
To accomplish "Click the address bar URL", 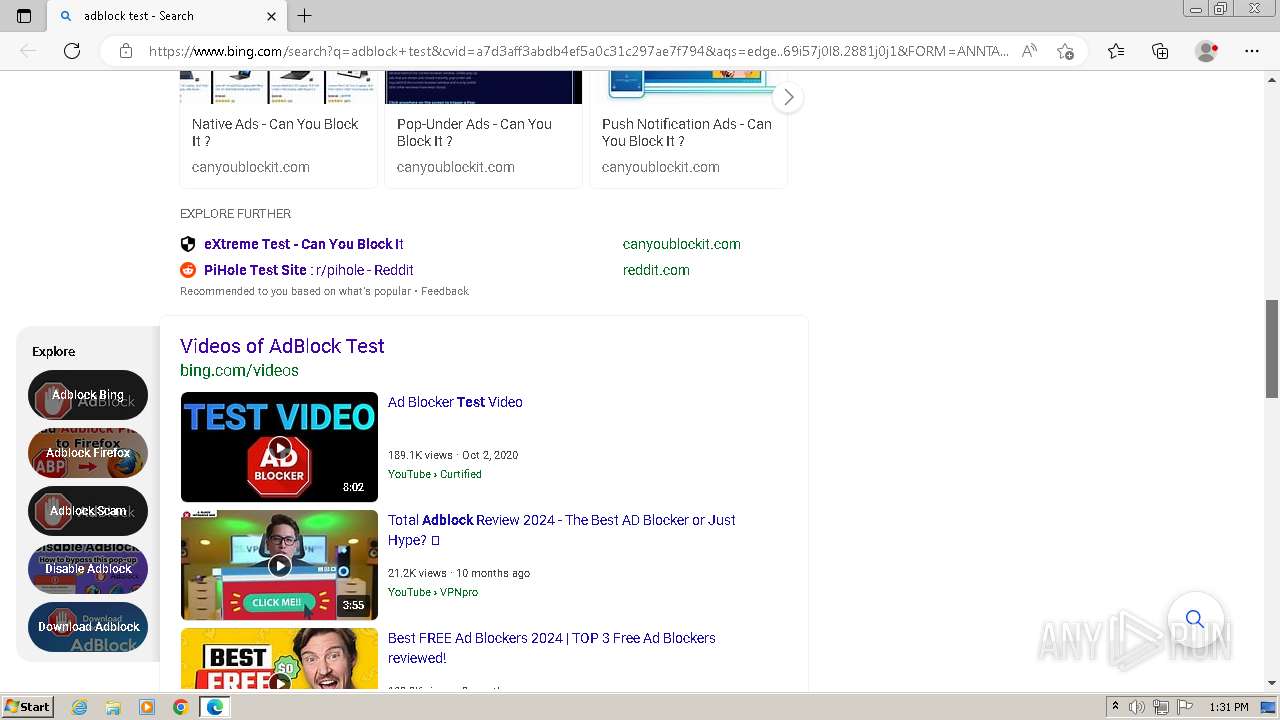I will [x=578, y=51].
